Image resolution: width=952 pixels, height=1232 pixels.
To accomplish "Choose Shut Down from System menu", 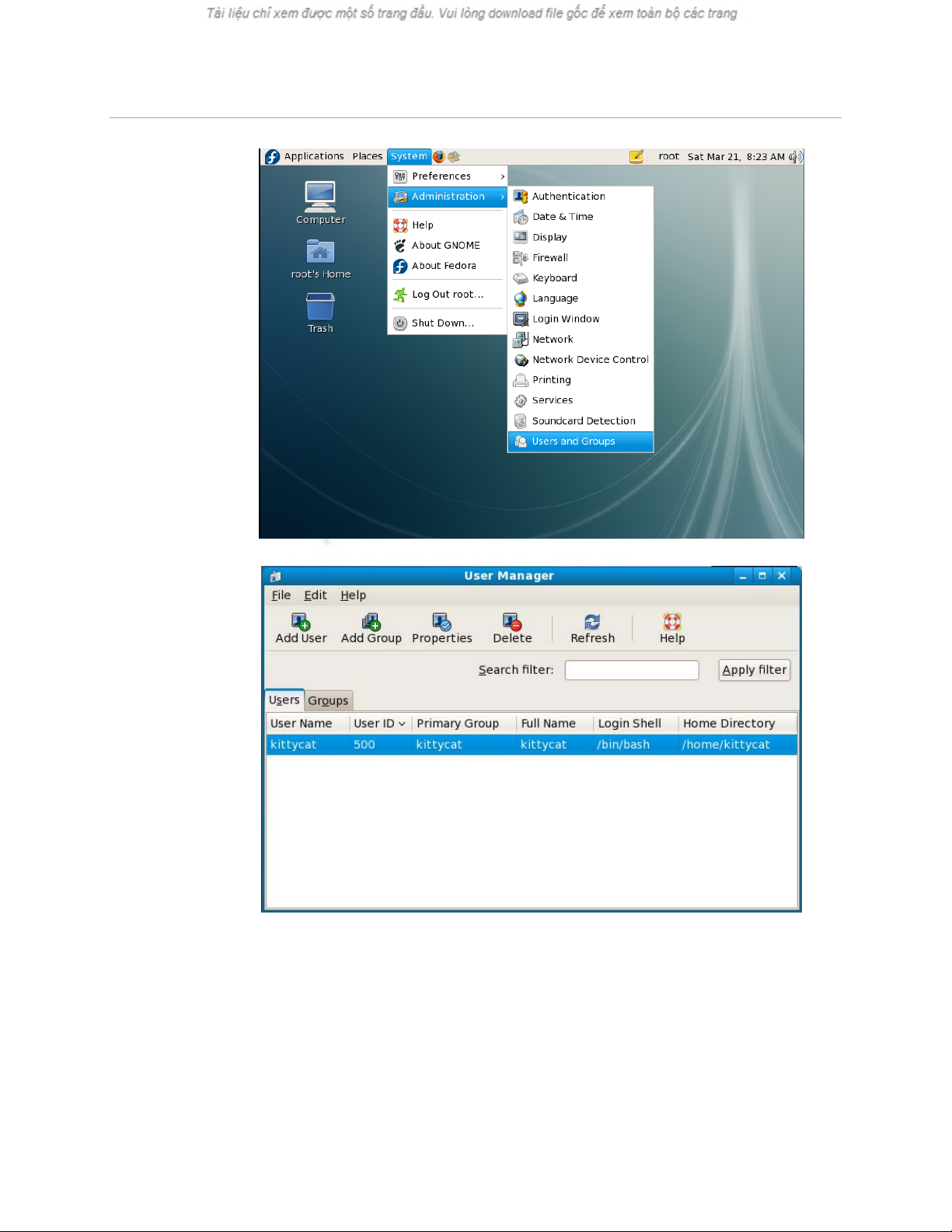I will [442, 323].
